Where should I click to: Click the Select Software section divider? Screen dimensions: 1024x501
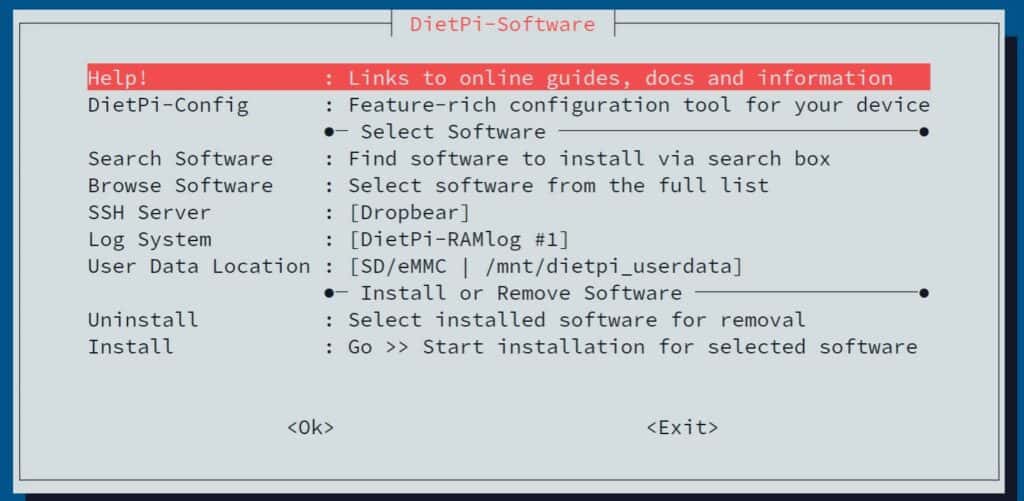(x=453, y=132)
